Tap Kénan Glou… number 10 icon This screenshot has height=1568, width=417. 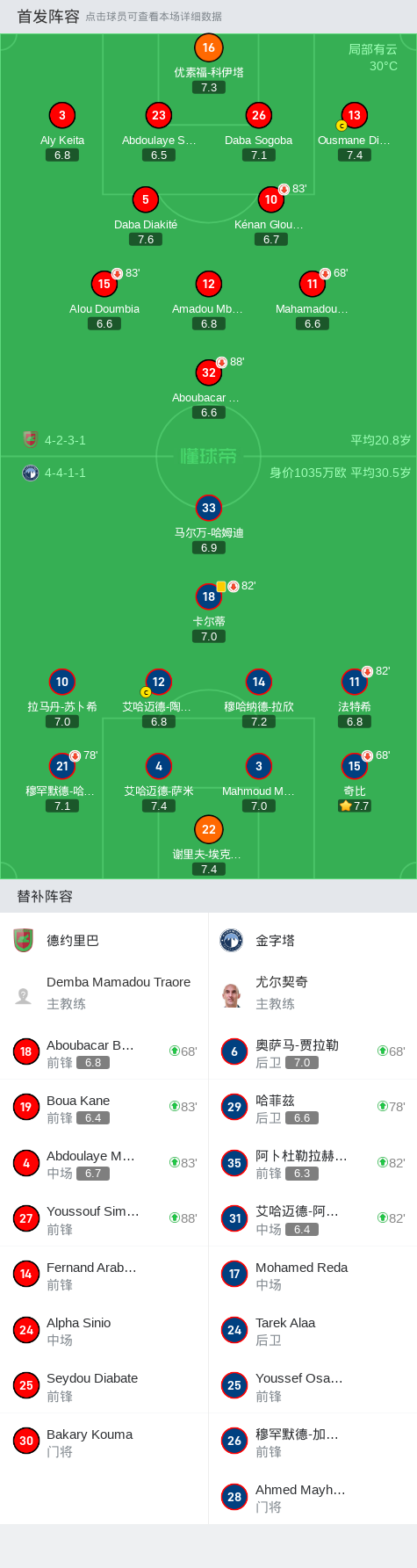click(271, 199)
